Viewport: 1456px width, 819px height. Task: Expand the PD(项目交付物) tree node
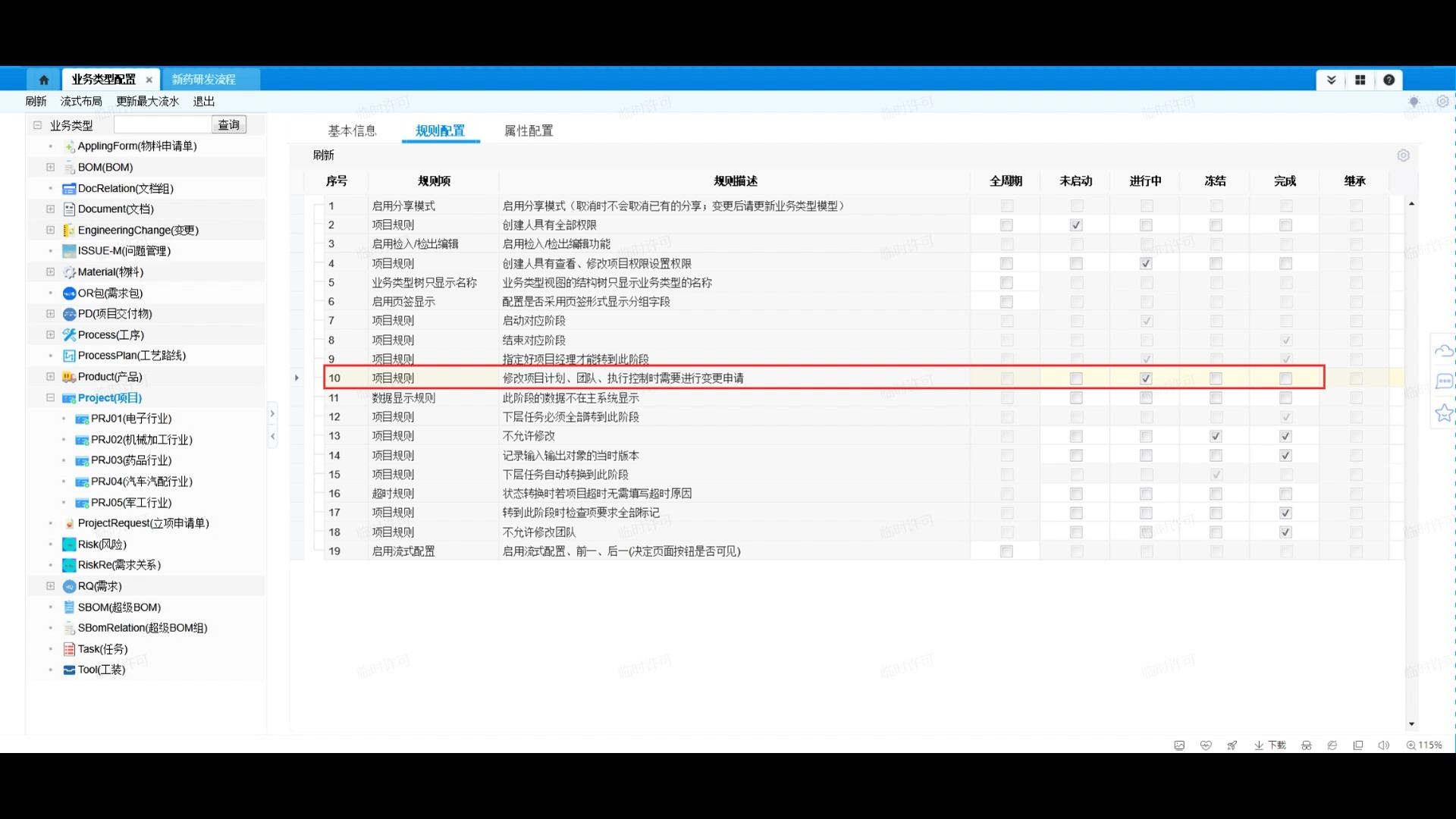coord(51,313)
